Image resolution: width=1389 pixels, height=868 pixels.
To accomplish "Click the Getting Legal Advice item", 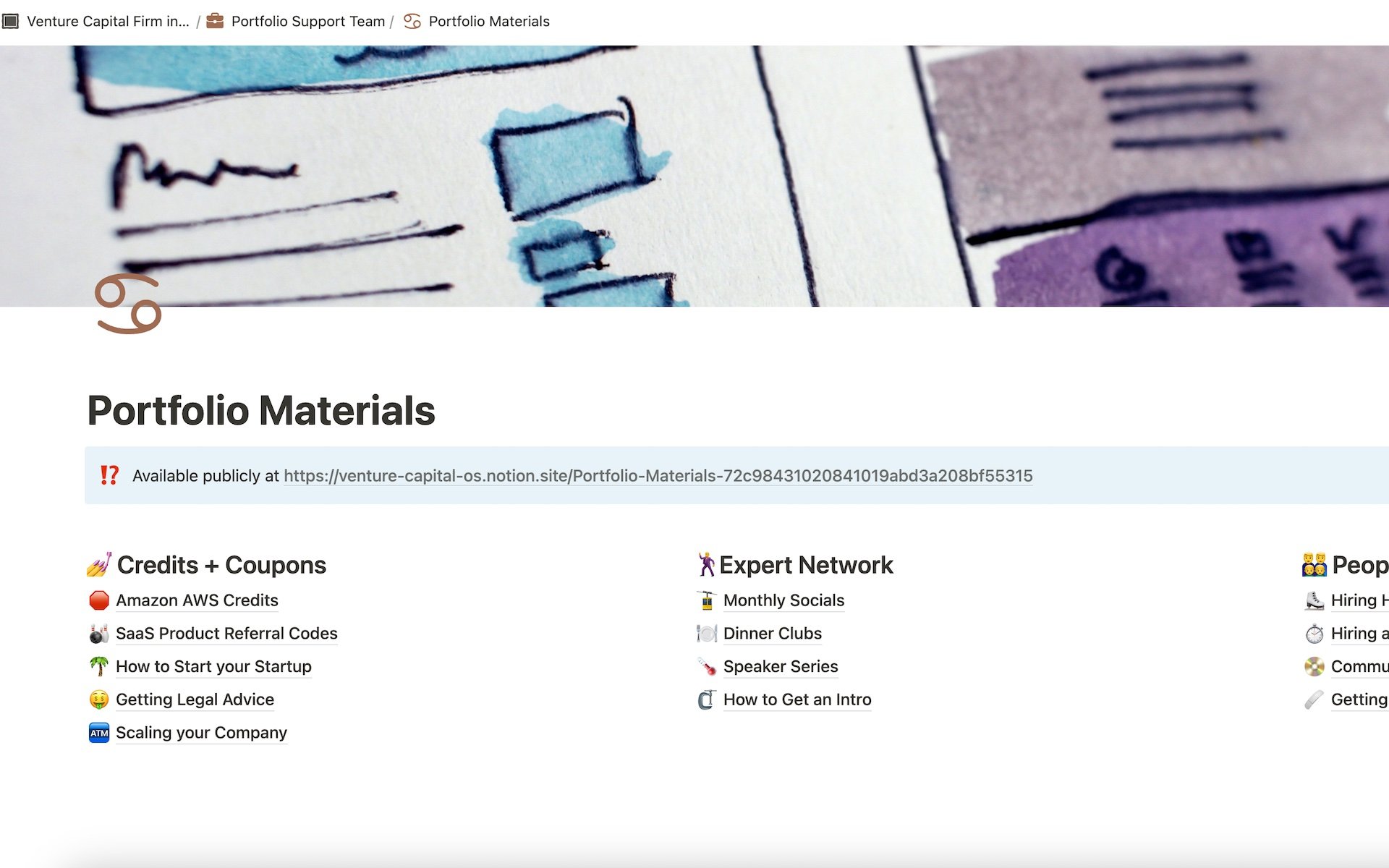I will pos(194,699).
